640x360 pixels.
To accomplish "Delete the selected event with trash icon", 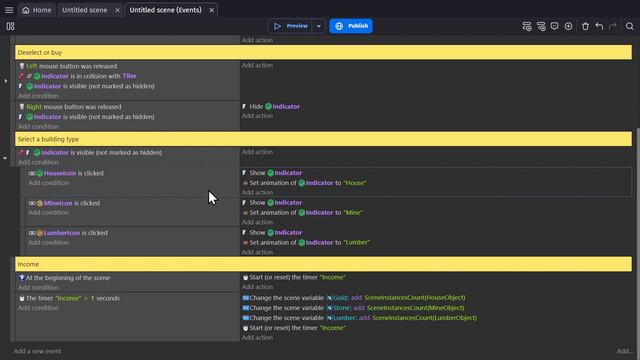I will tap(585, 26).
